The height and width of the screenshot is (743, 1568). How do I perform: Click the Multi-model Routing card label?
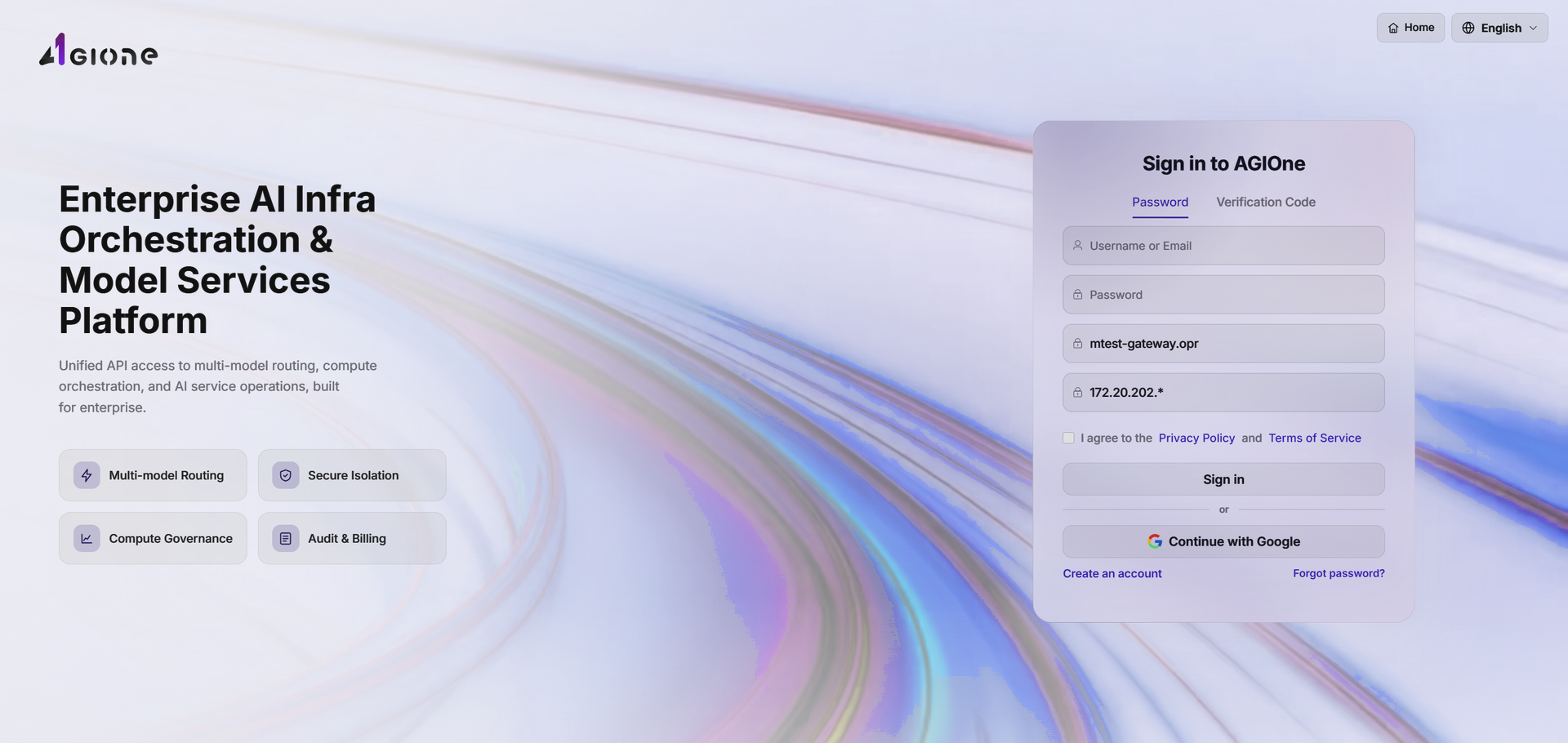click(x=167, y=475)
